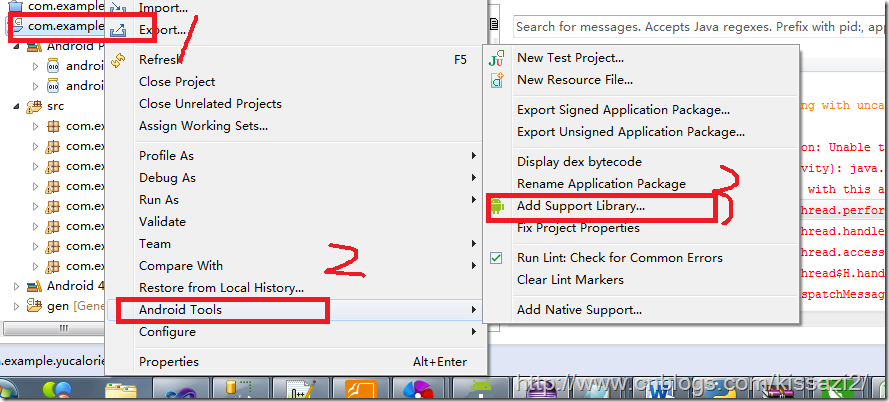
Task: Click the colorful pinwheel taskbar icon
Action: coord(418,390)
